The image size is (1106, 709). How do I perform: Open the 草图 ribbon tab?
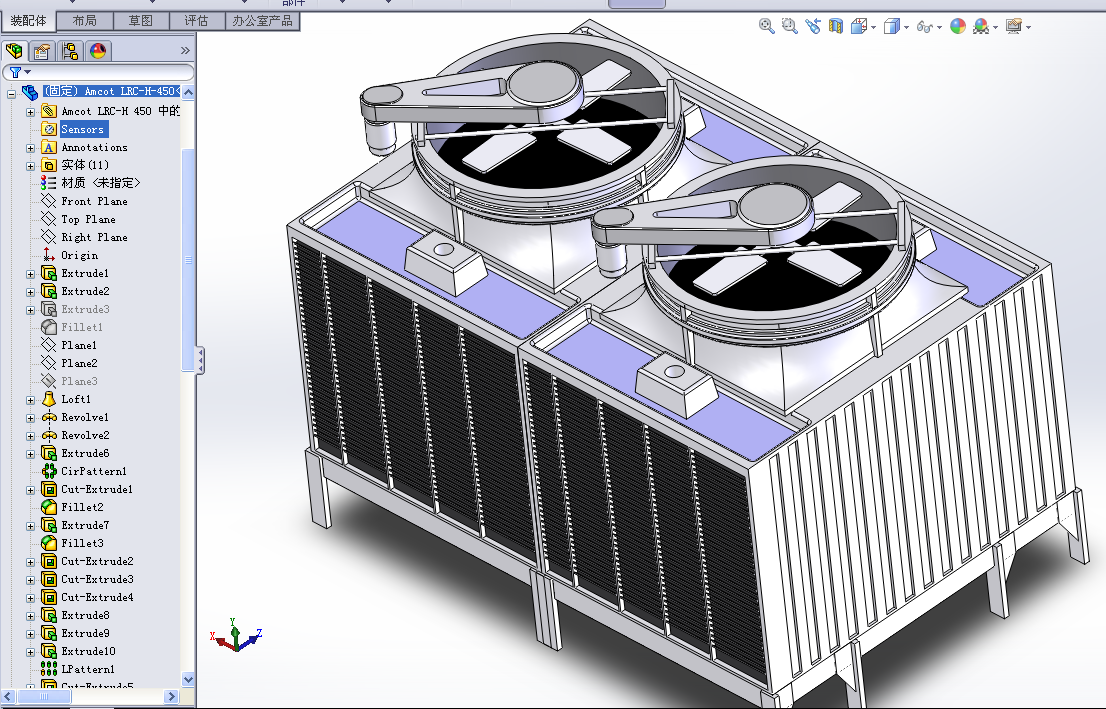[140, 20]
